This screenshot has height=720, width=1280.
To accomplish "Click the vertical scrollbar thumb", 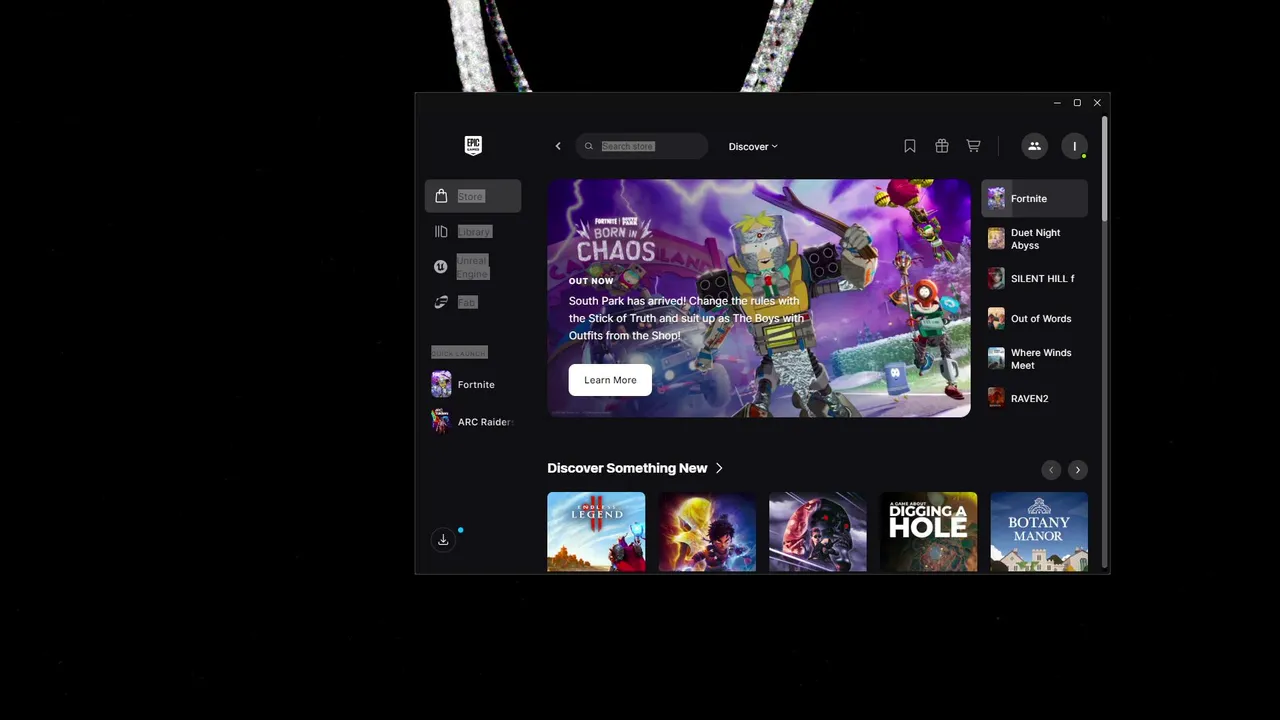I will click(x=1105, y=168).
